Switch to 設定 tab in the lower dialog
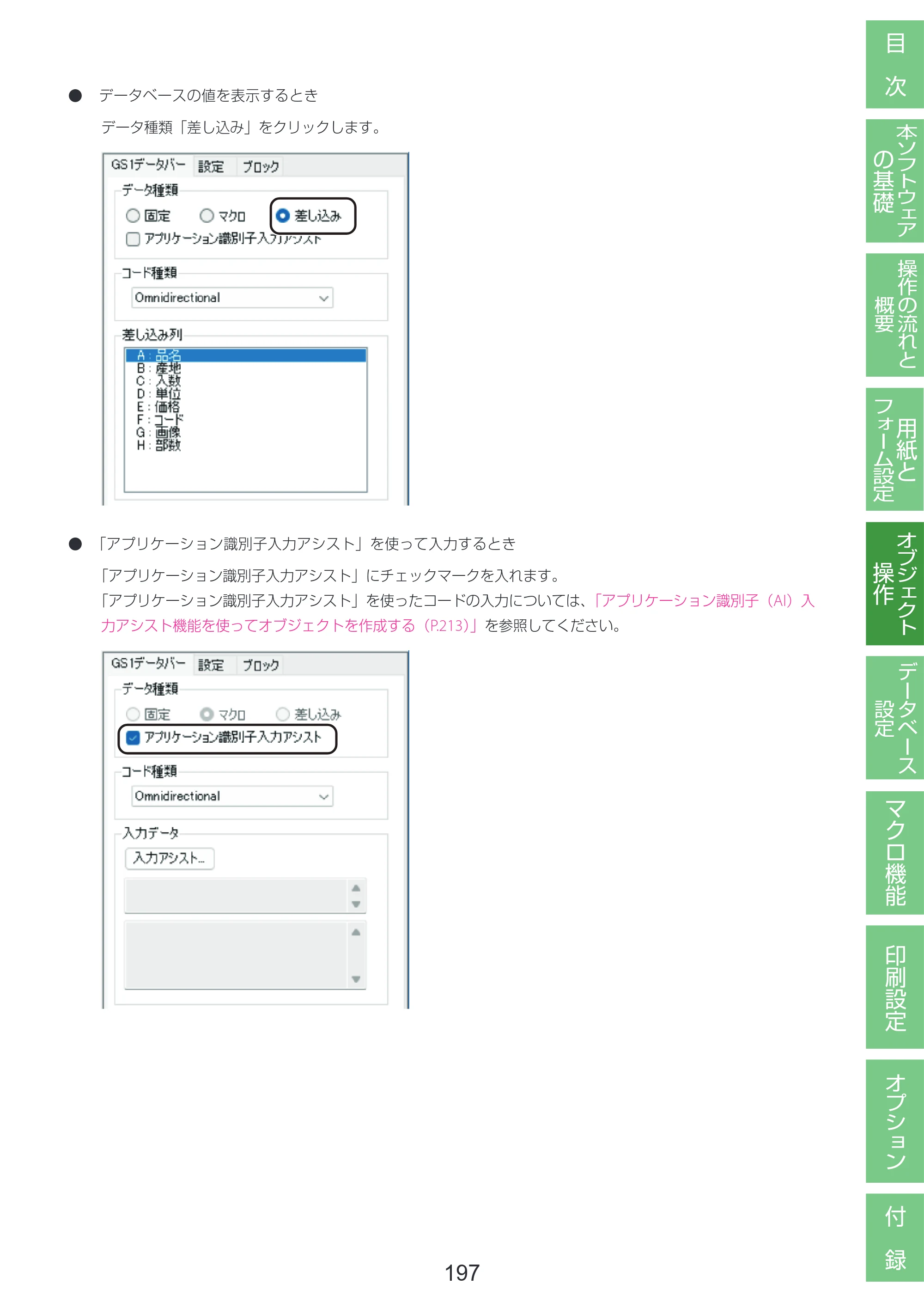This screenshot has height=1308, width=924. 211,666
